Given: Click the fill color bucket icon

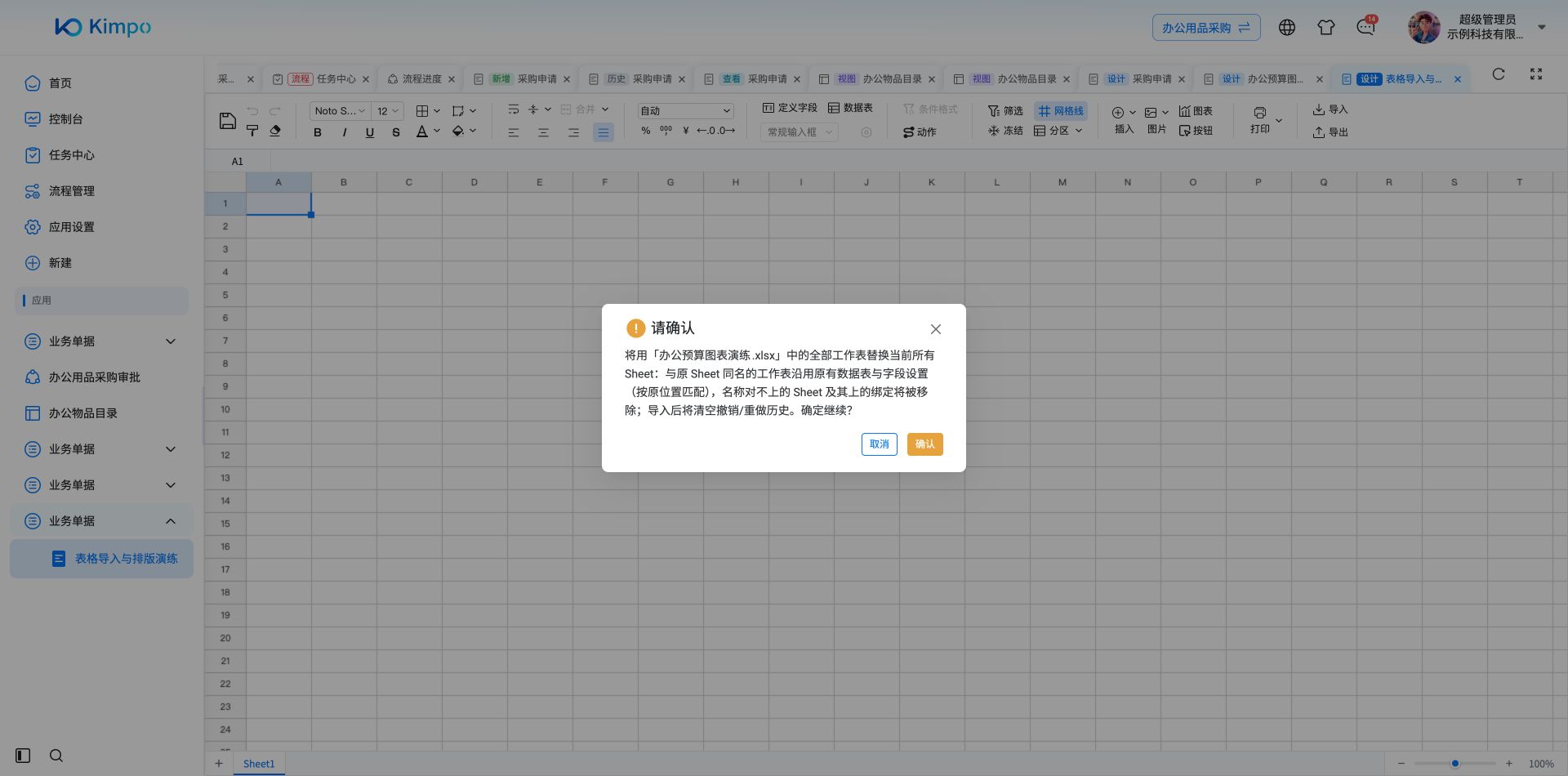Looking at the screenshot, I should click(458, 132).
